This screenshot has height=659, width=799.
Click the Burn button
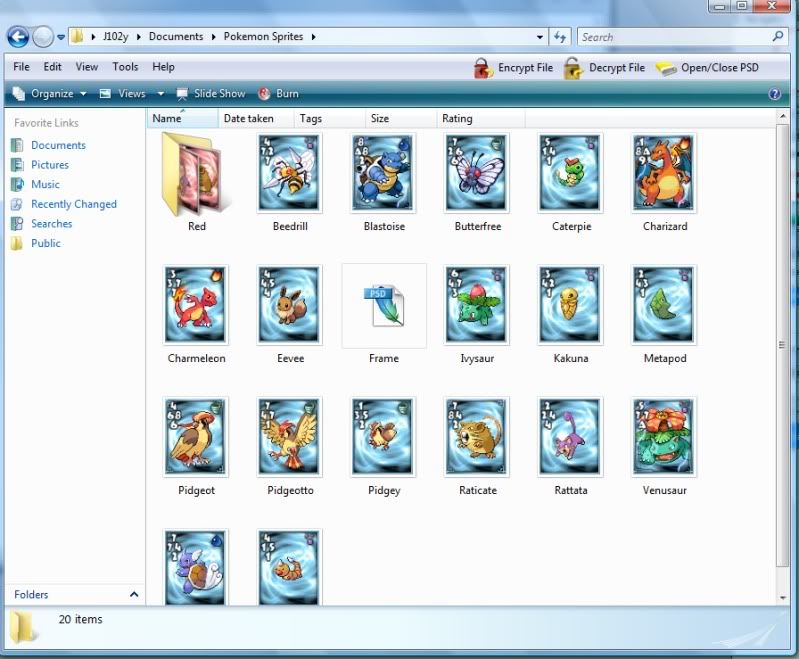coord(278,93)
